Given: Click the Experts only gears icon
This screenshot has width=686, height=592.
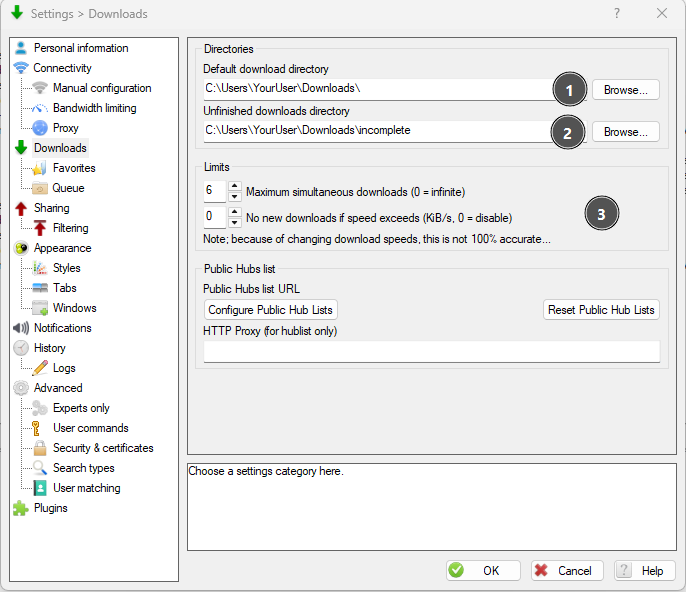Looking at the screenshot, I should pos(40,408).
